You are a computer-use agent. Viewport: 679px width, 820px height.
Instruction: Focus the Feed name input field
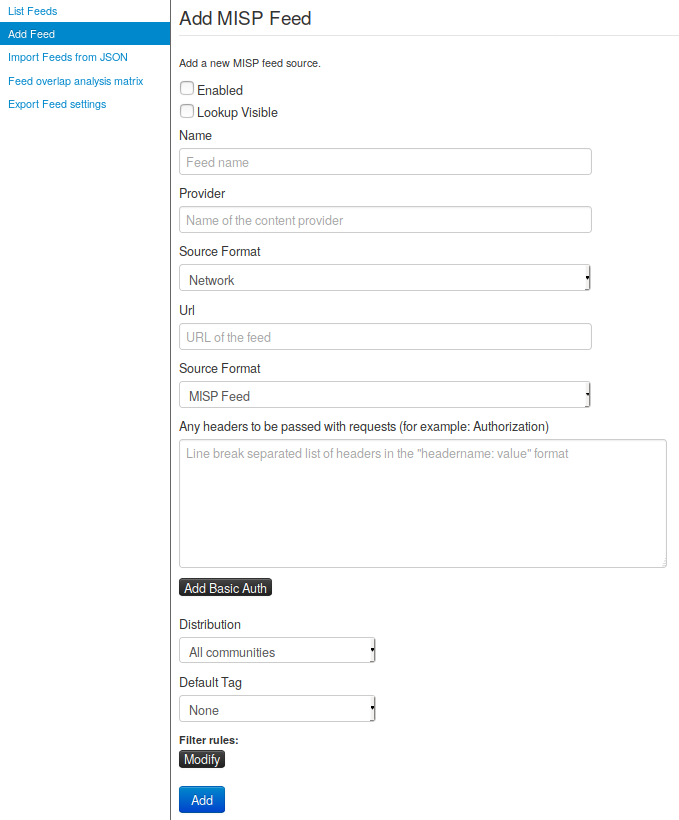(x=385, y=162)
